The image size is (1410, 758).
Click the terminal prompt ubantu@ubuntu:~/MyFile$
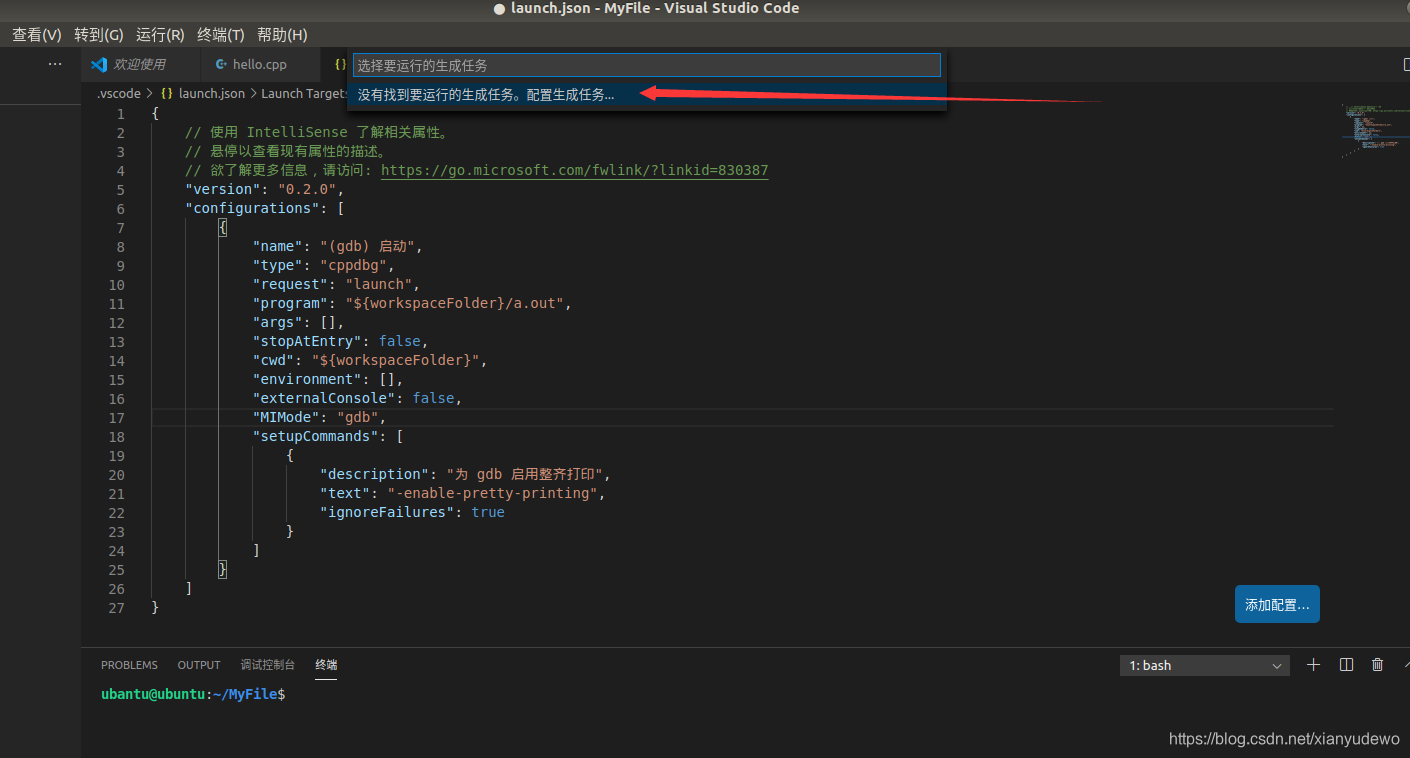[x=193, y=693]
